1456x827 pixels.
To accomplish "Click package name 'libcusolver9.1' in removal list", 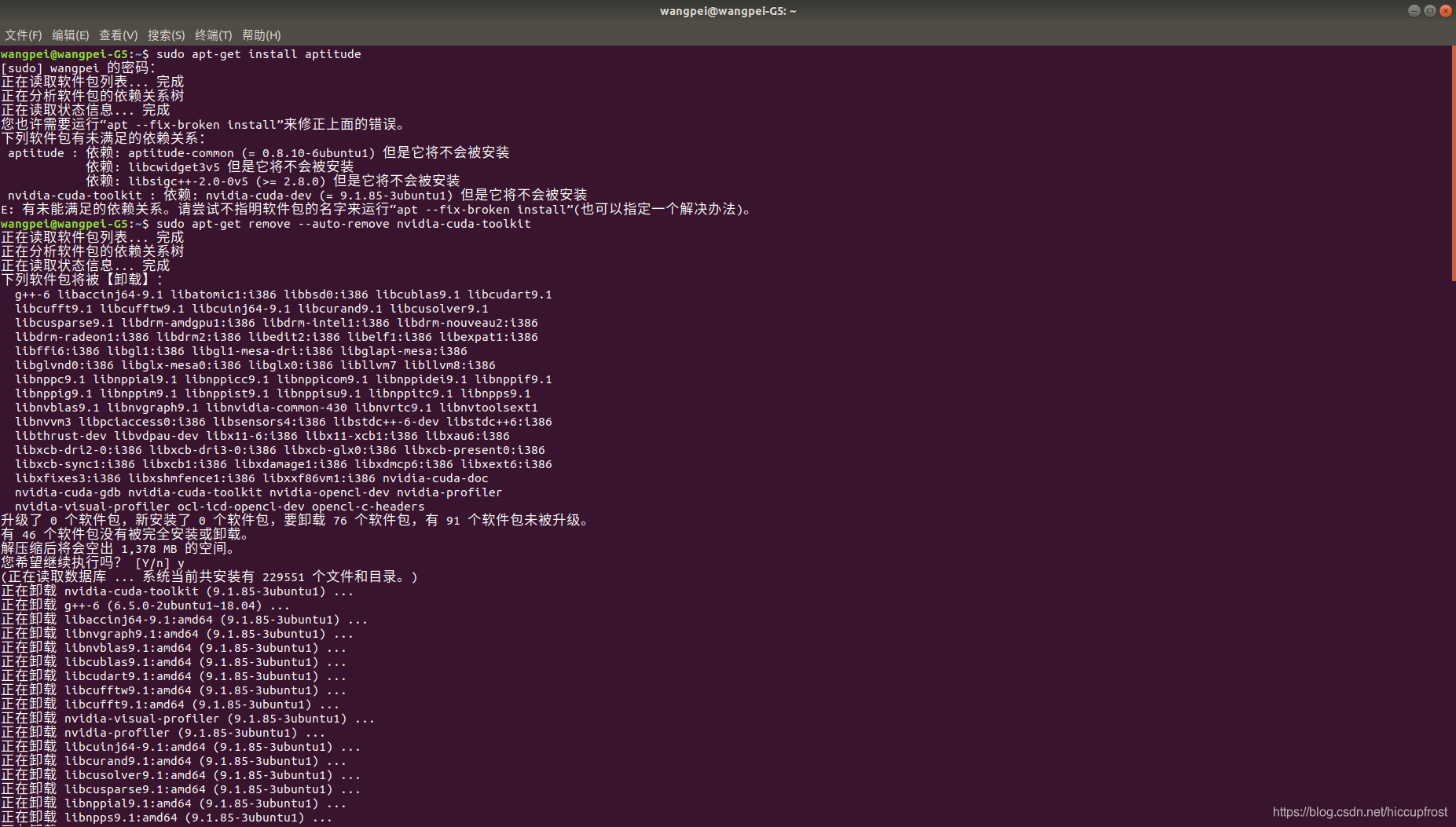I will pos(438,309).
